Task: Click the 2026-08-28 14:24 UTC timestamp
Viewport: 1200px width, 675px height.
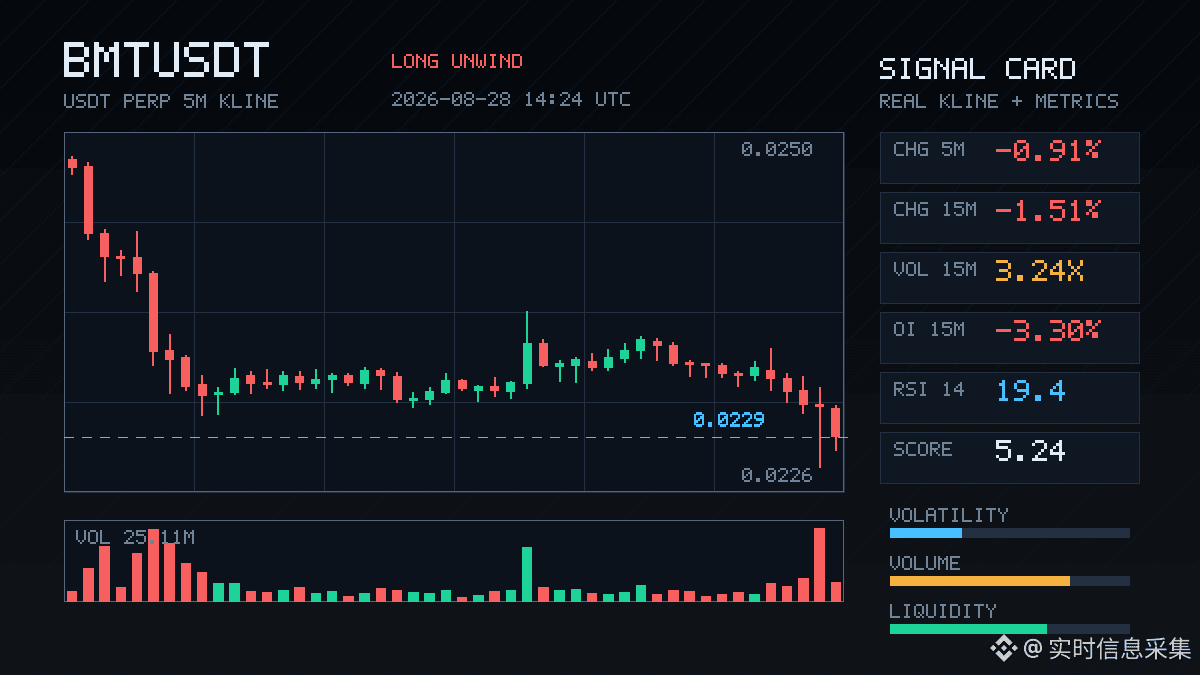Action: pos(511,99)
